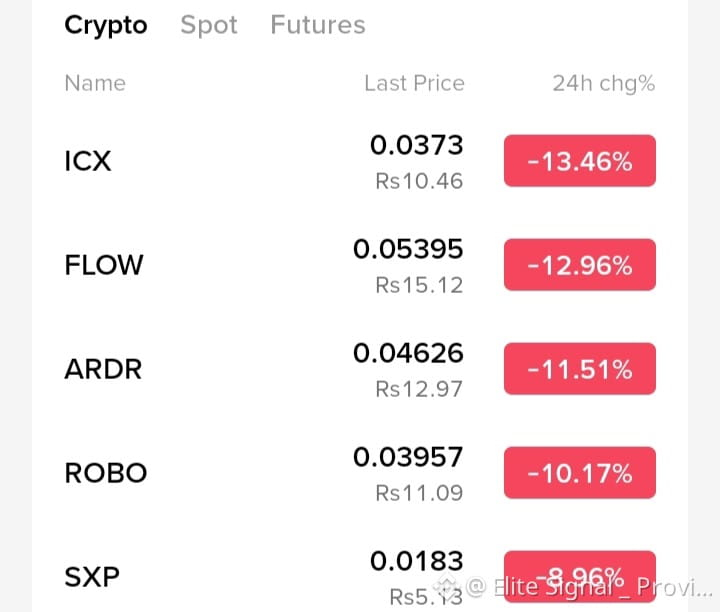Sort list by Name column header

95,83
